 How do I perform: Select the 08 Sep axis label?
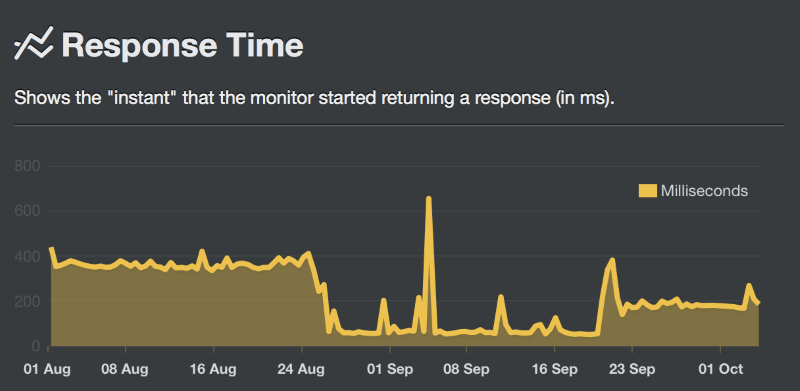click(466, 369)
